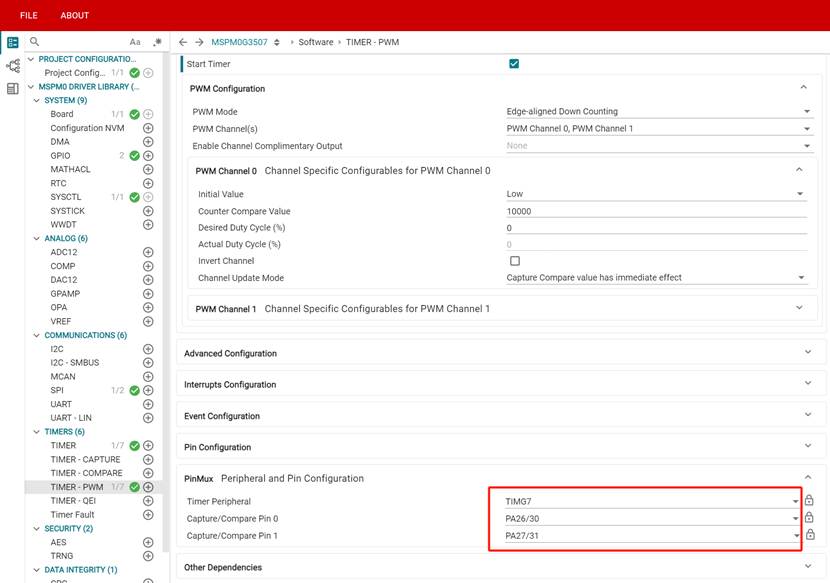Click the add icon next to DMA
The height and width of the screenshot is (583, 830).
pyautogui.click(x=148, y=142)
